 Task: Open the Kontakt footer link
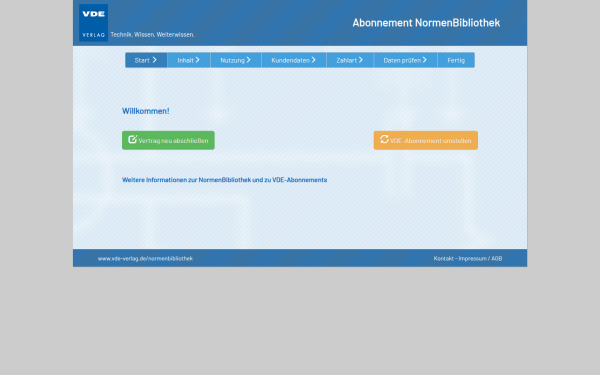(443, 259)
